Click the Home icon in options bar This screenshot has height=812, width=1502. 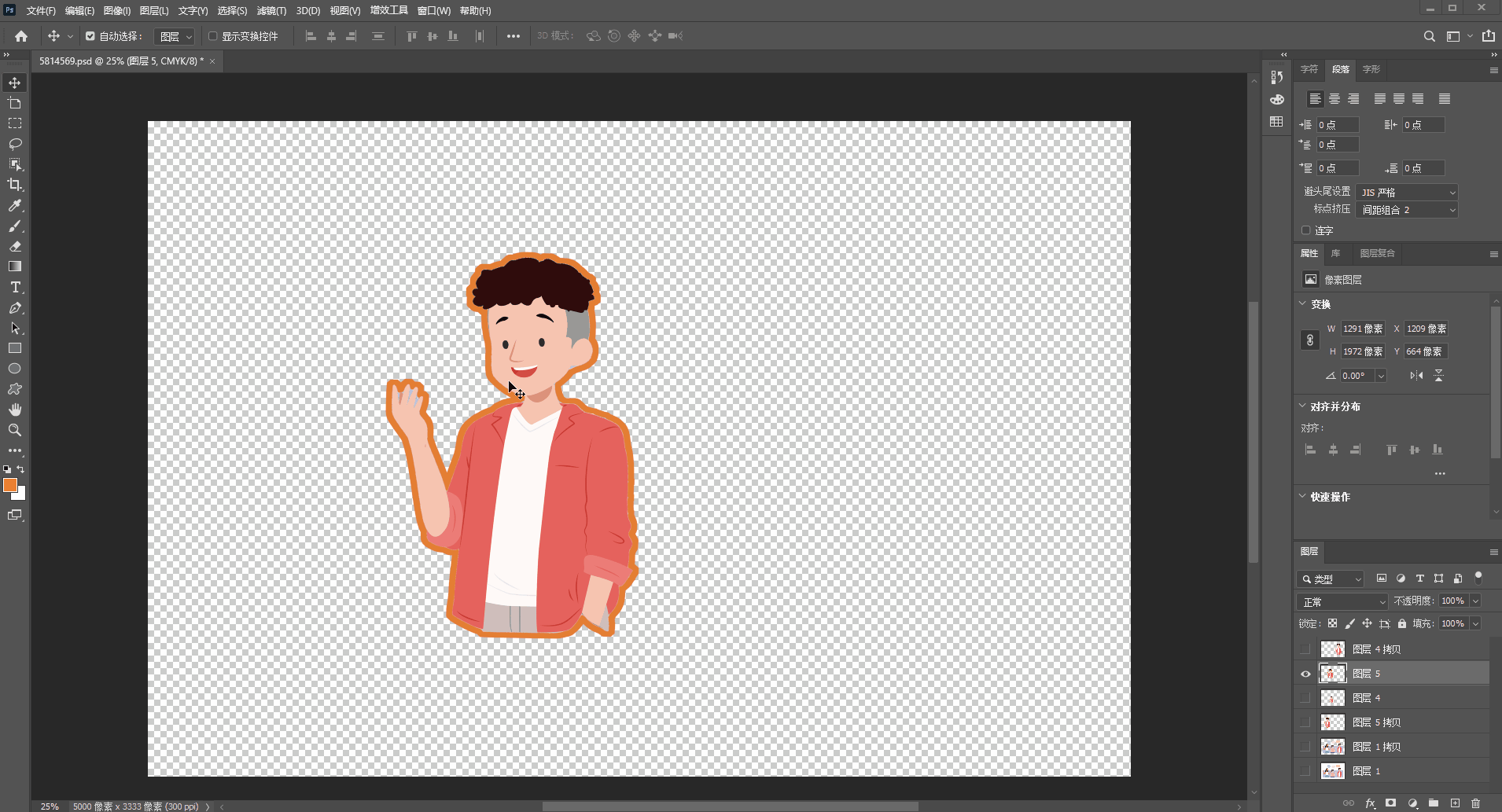pyautogui.click(x=21, y=36)
